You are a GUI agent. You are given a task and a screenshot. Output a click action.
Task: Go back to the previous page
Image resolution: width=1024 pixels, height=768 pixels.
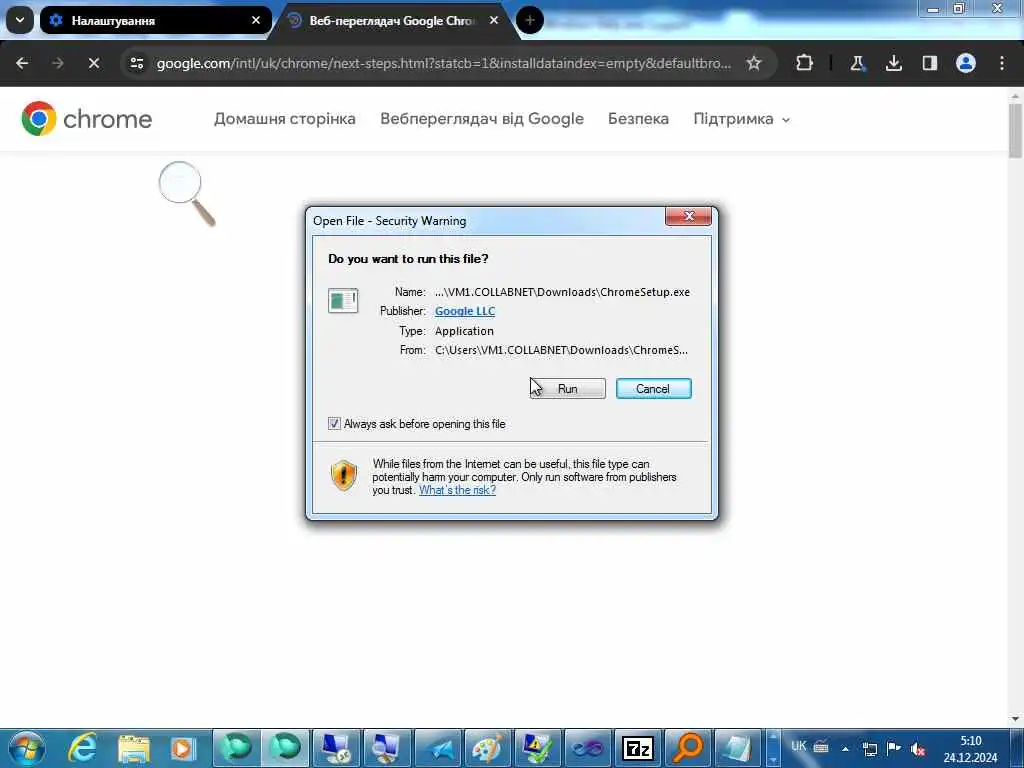(22, 63)
